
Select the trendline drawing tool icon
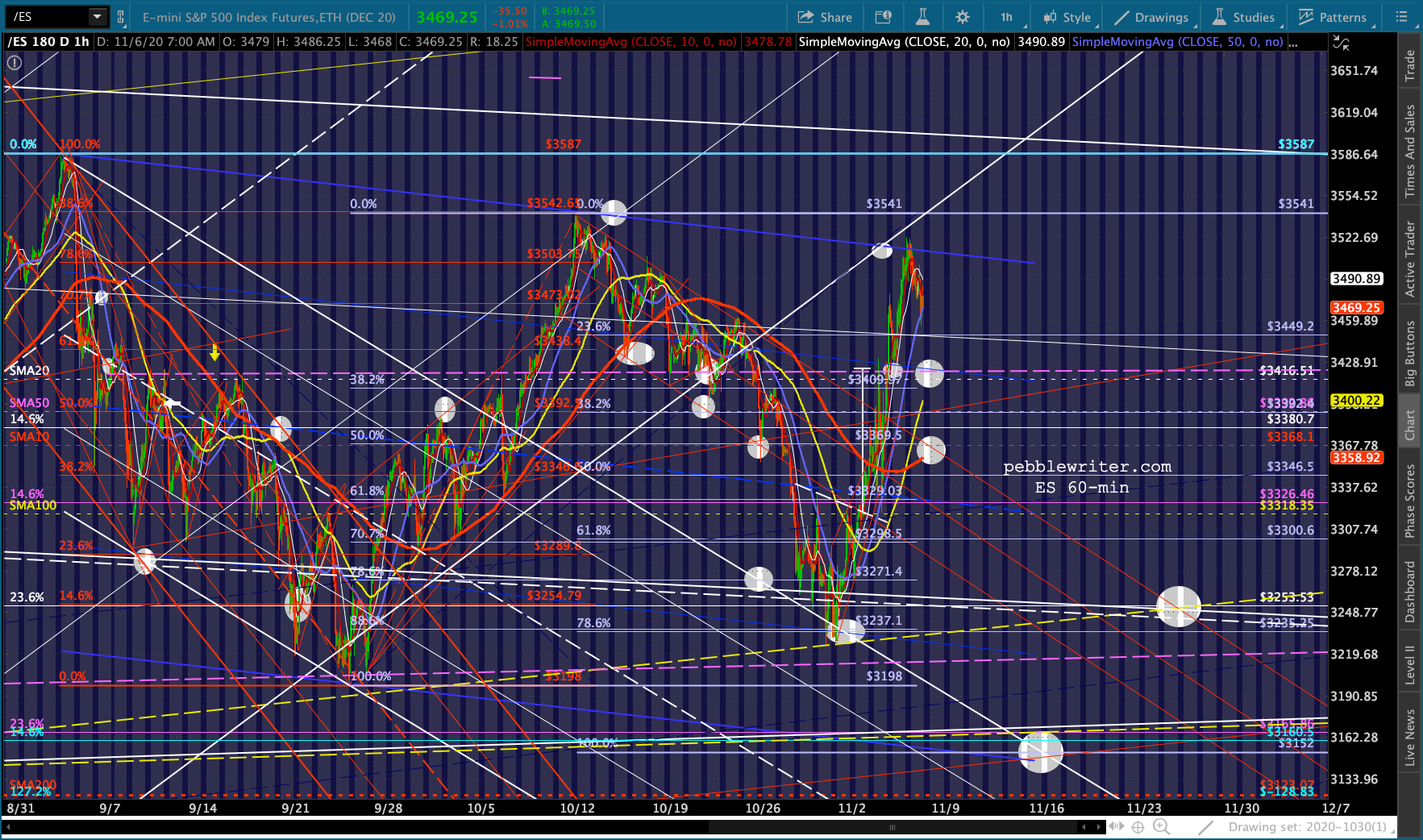coord(1205,827)
